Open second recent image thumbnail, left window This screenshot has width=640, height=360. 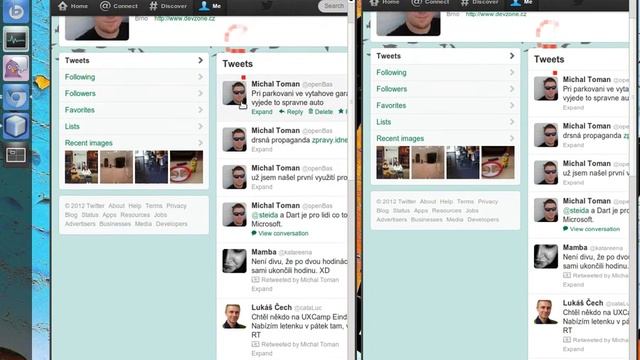116,167
